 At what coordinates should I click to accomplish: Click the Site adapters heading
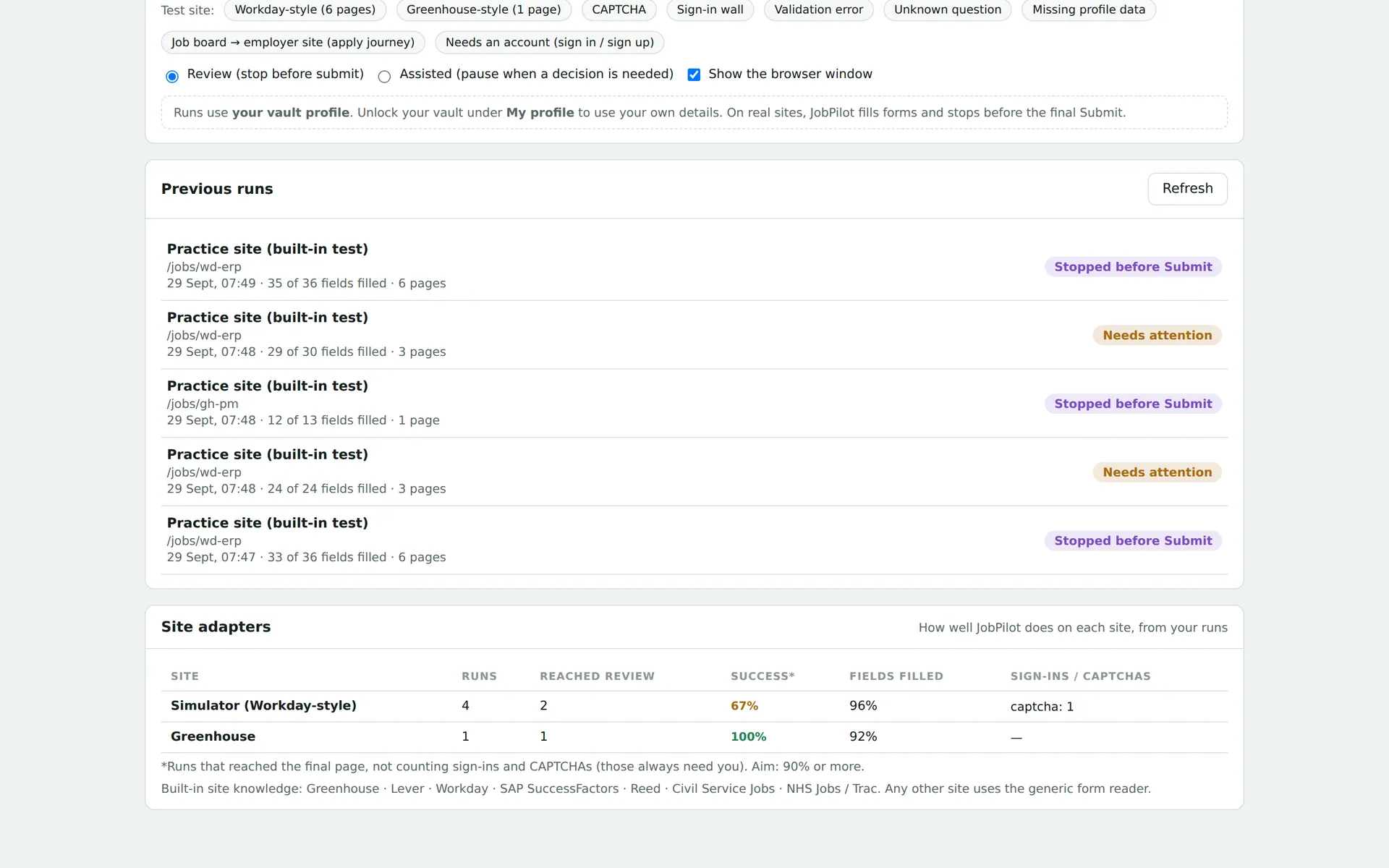tap(216, 627)
